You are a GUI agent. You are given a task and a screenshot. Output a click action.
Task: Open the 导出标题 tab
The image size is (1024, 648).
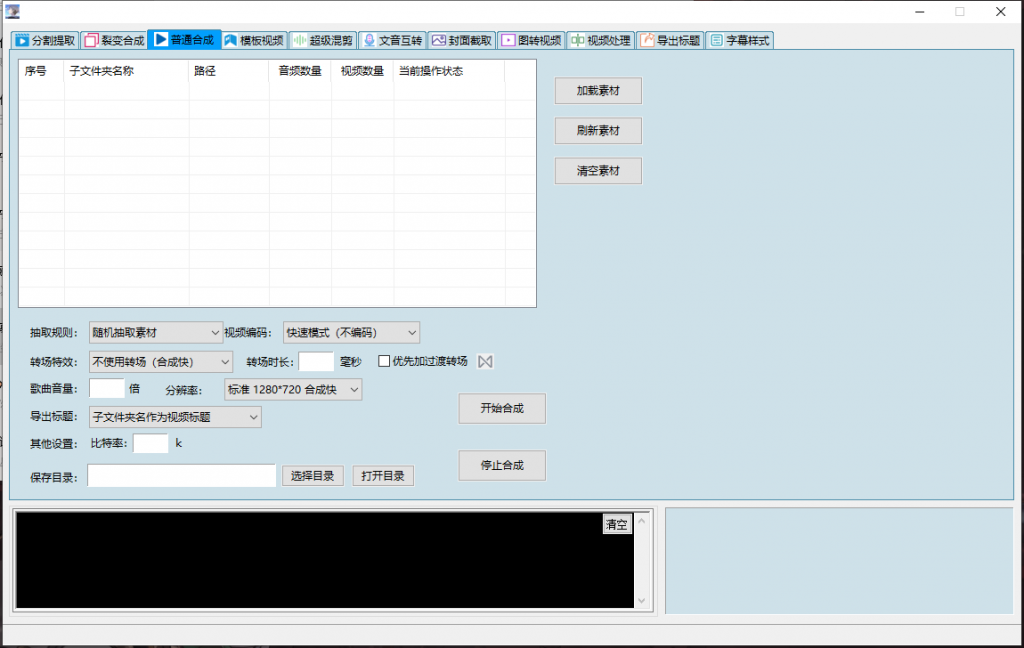pyautogui.click(x=670, y=41)
